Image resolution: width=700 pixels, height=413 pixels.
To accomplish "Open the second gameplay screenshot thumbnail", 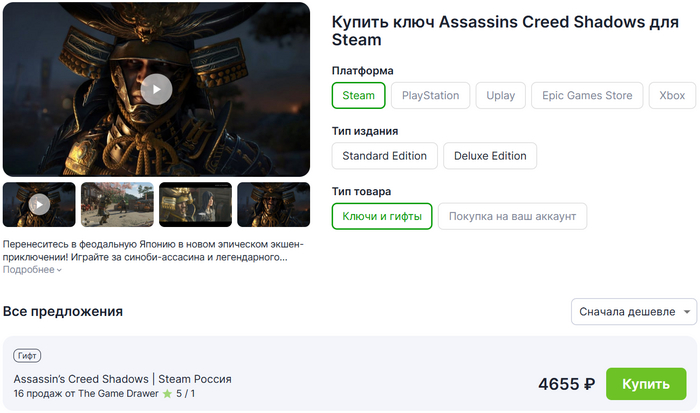I will click(x=117, y=204).
